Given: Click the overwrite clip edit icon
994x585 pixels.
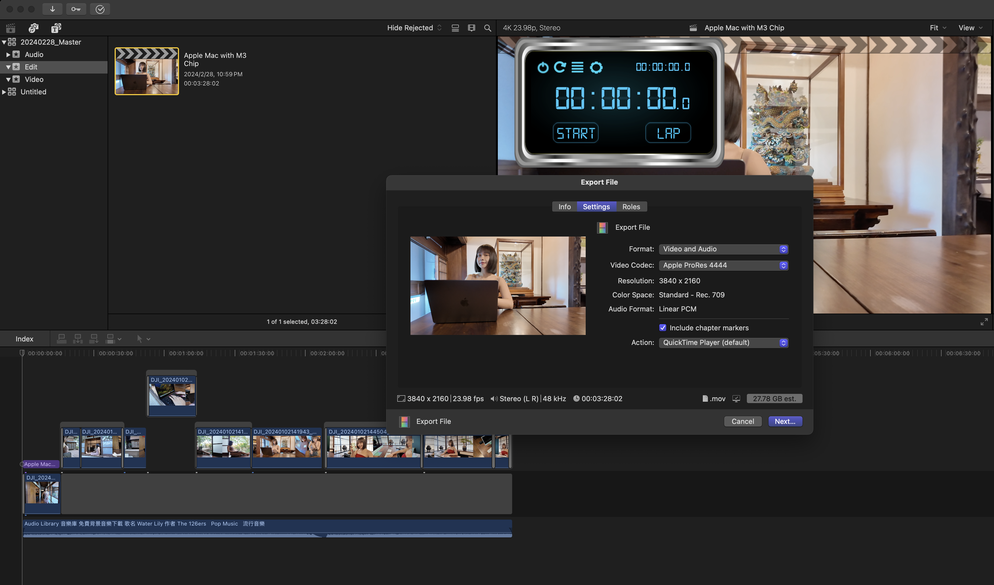Looking at the screenshot, I should pyautogui.click(x=110, y=339).
